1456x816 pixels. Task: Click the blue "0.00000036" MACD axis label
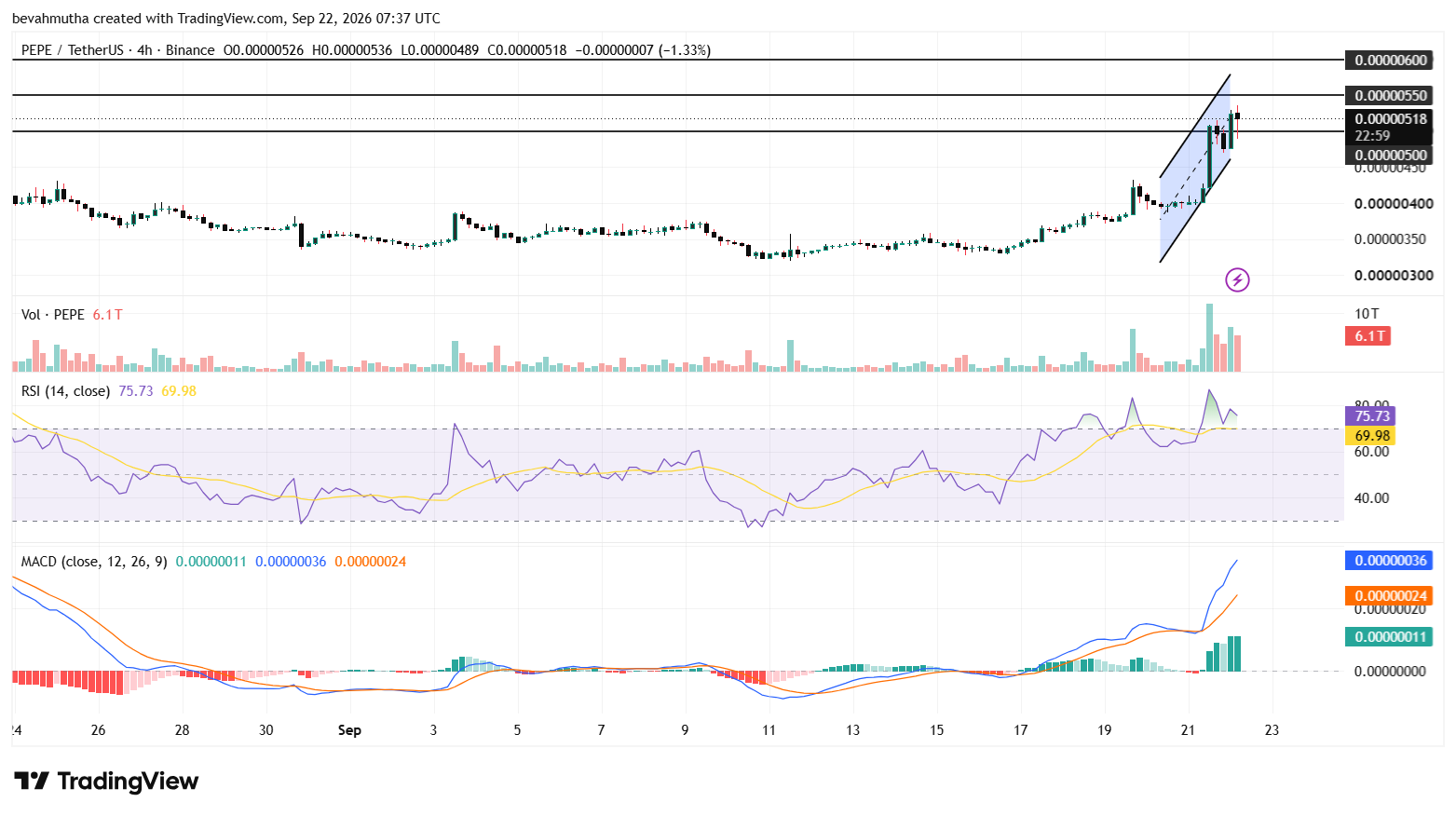[x=1389, y=561]
